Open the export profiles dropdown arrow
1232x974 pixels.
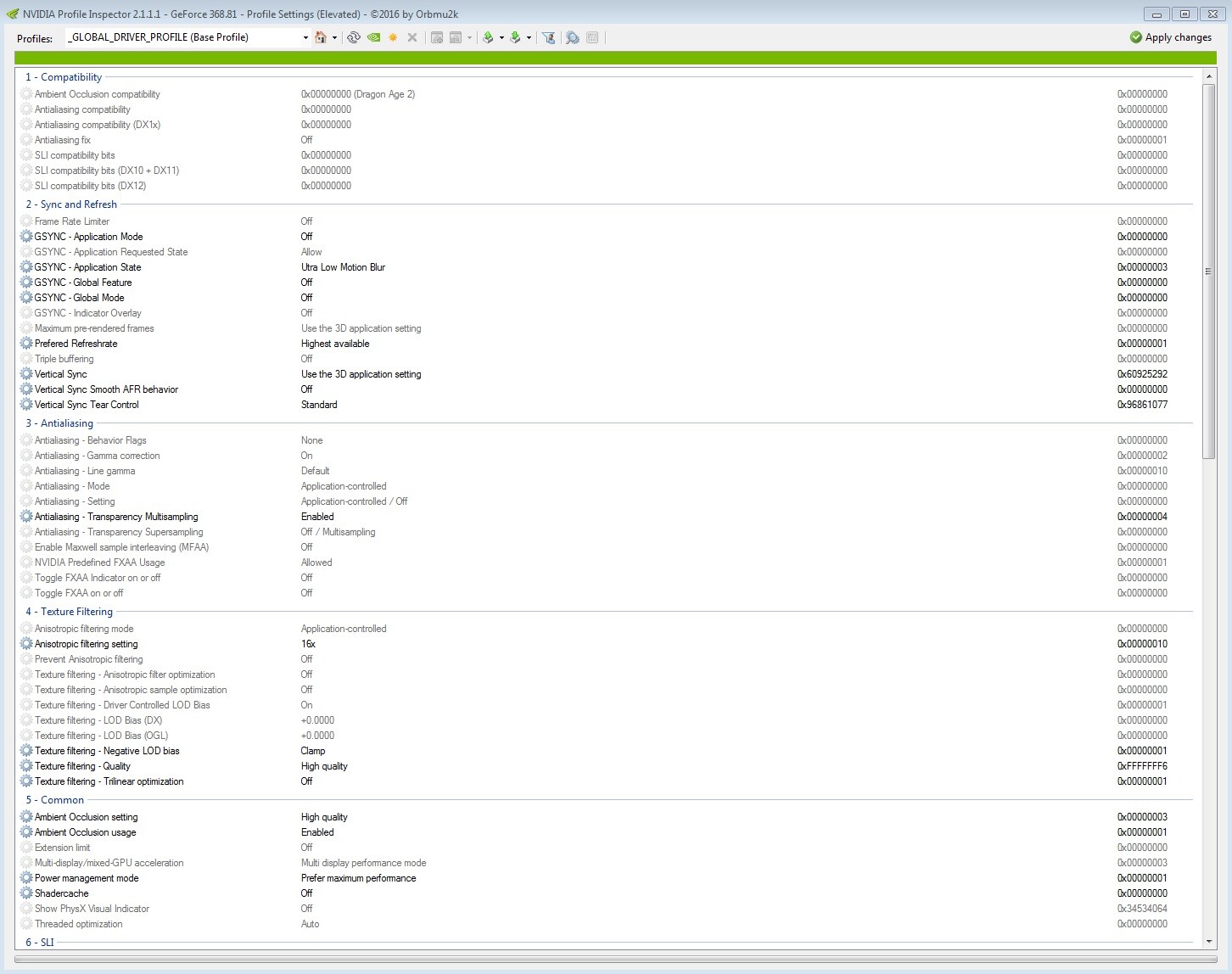click(501, 37)
